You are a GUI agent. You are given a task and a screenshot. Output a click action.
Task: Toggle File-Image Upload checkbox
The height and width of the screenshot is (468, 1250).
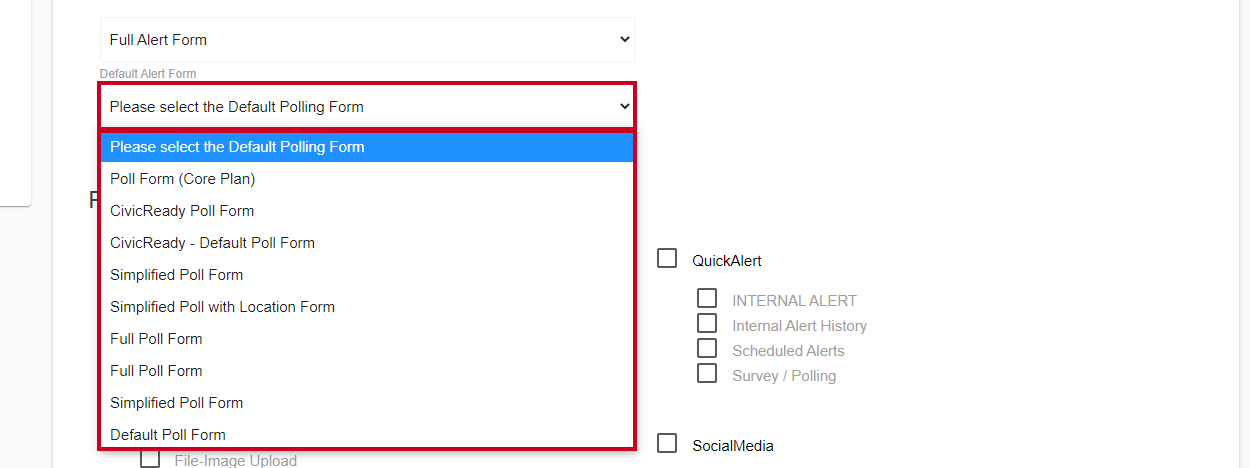[150, 459]
